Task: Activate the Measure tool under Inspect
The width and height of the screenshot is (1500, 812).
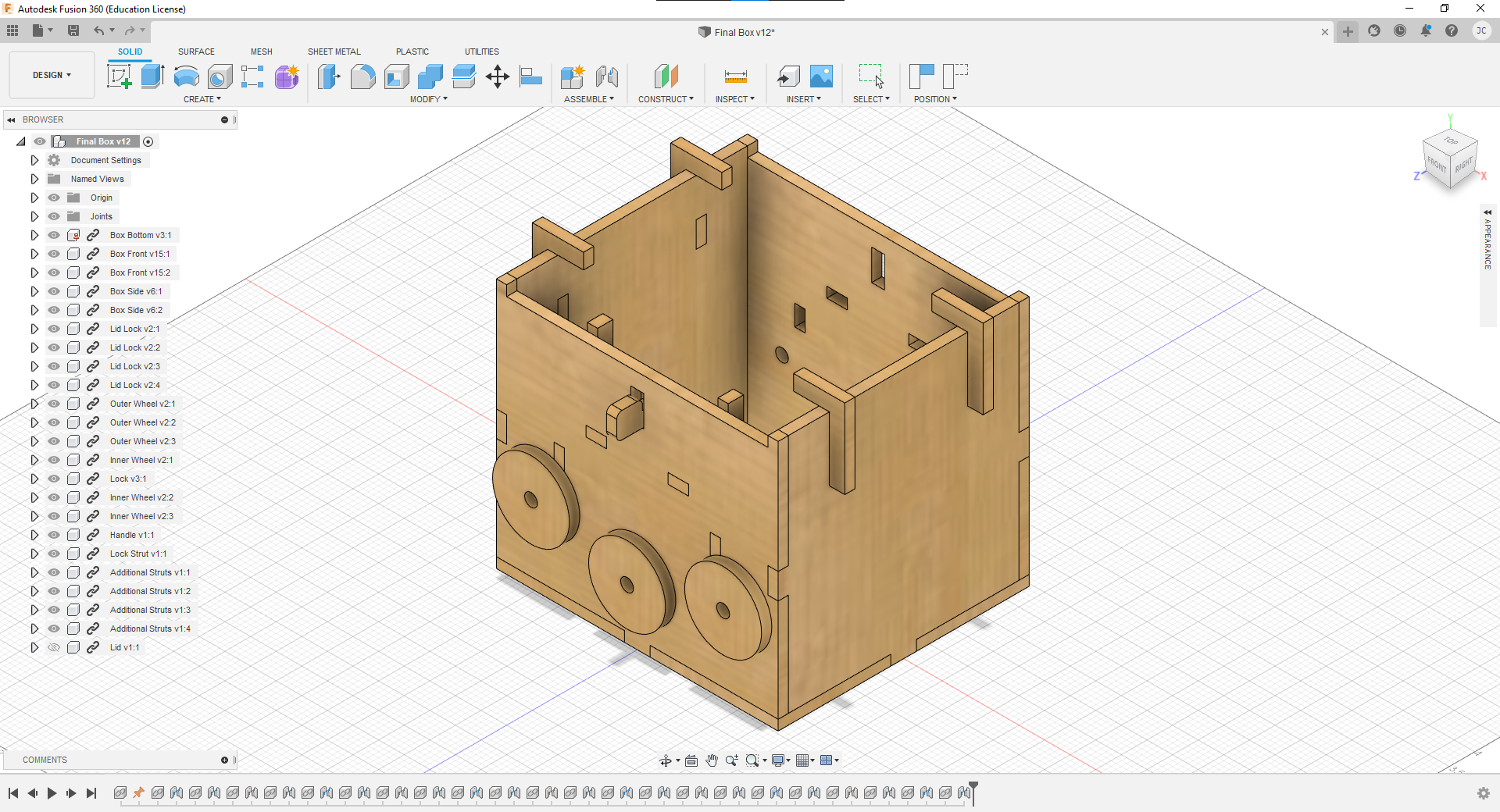Action: [735, 77]
